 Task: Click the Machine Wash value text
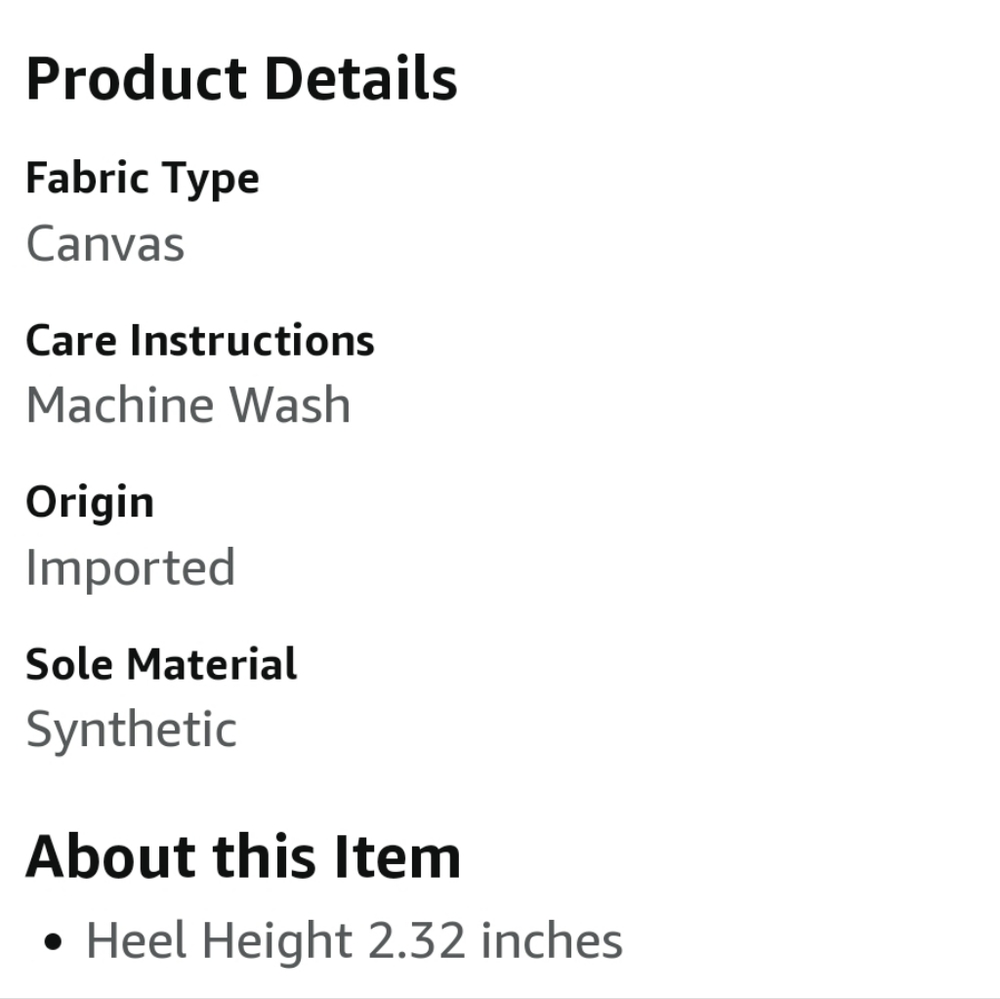(x=188, y=406)
